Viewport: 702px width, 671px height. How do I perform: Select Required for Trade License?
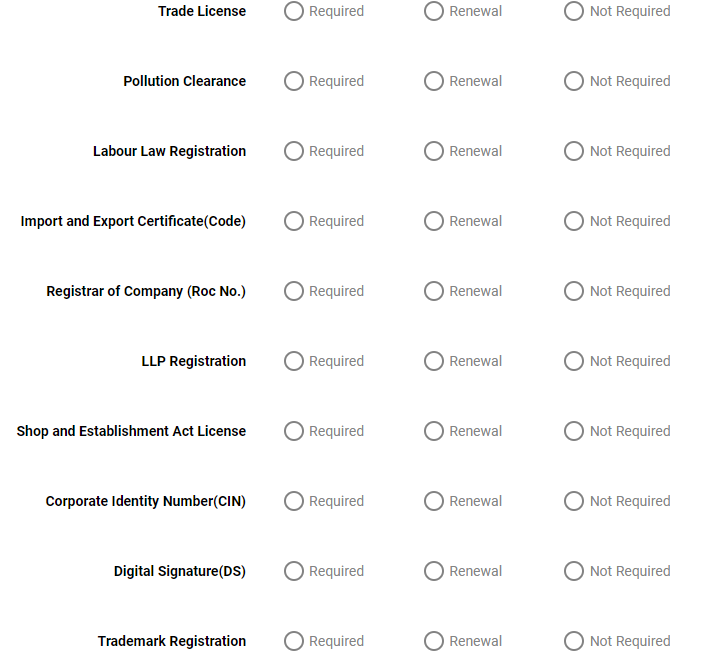coord(294,11)
